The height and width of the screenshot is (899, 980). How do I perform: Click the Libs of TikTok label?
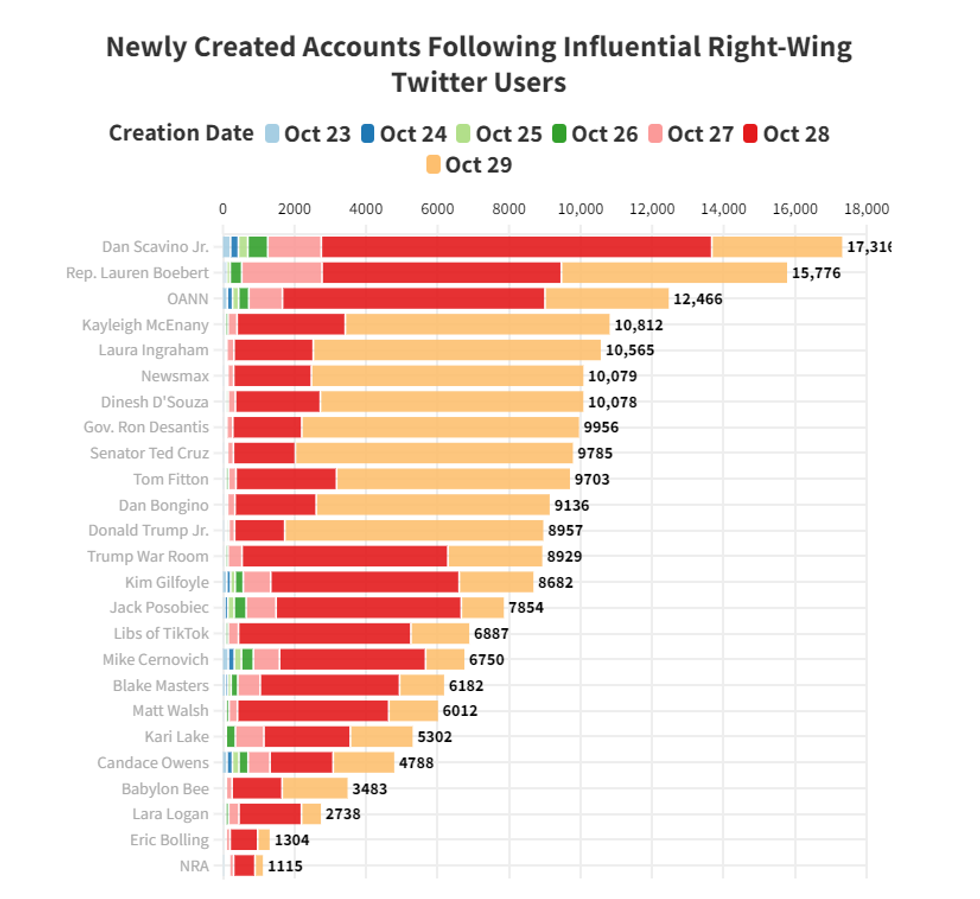coord(161,633)
